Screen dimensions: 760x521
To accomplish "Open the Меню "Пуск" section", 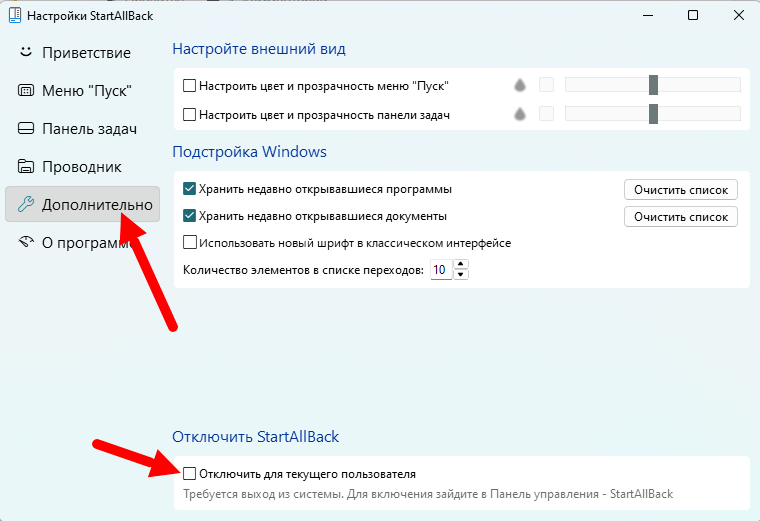I will coord(82,91).
